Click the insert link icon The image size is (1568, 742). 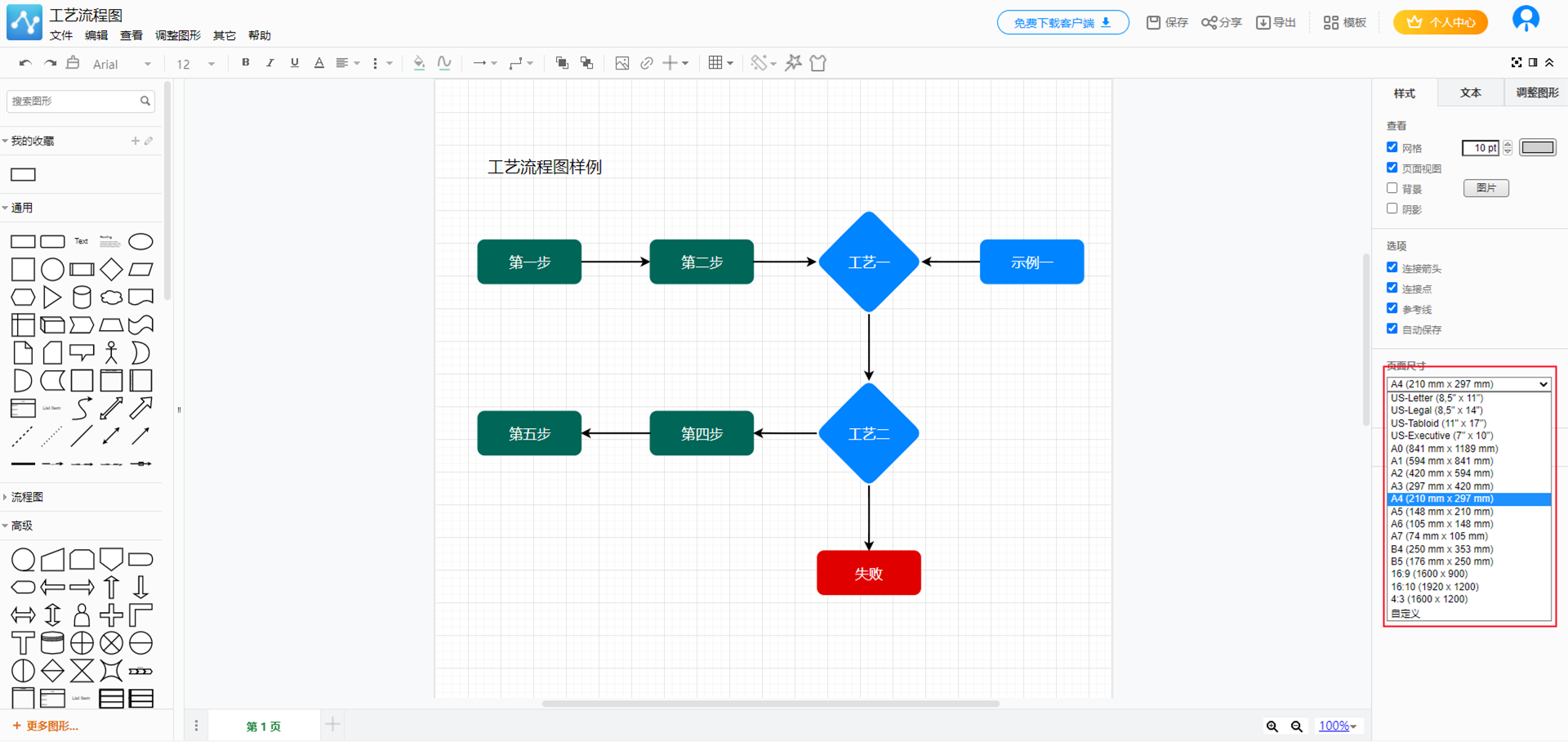646,63
